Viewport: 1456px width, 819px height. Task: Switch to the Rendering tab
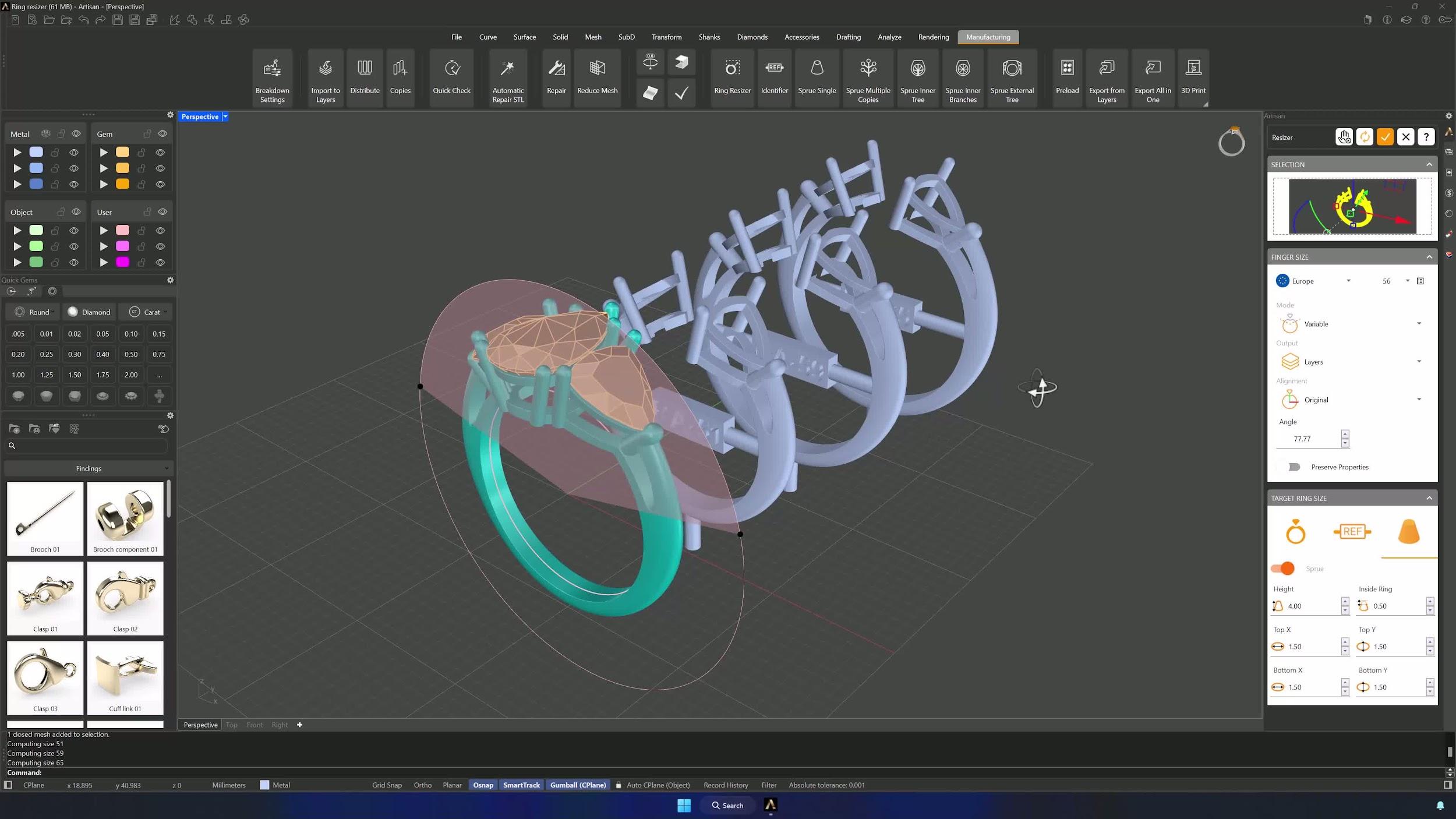[x=933, y=37]
